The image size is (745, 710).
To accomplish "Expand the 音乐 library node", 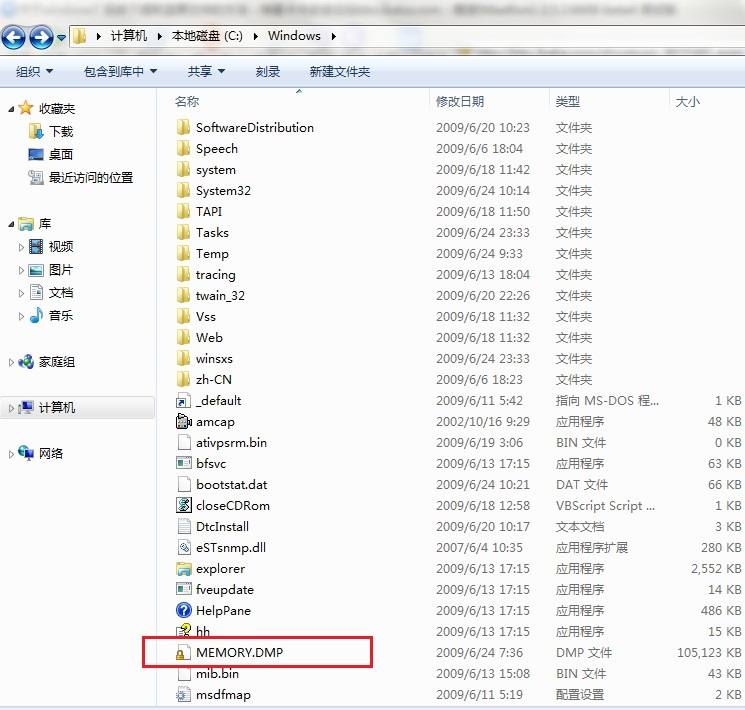I will tap(21, 316).
